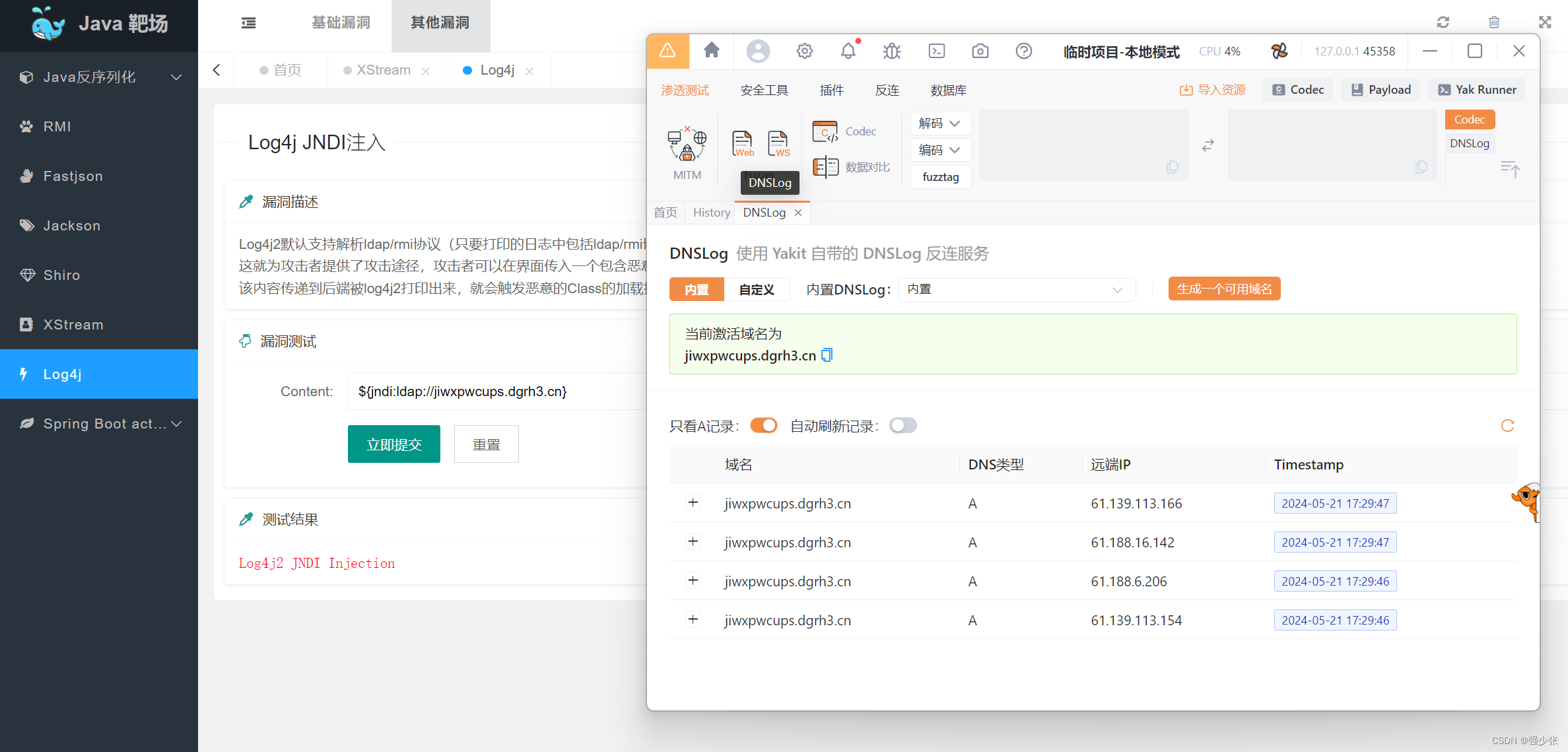Viewport: 1568px width, 752px height.
Task: Open the terminal console icon
Action: tap(937, 51)
